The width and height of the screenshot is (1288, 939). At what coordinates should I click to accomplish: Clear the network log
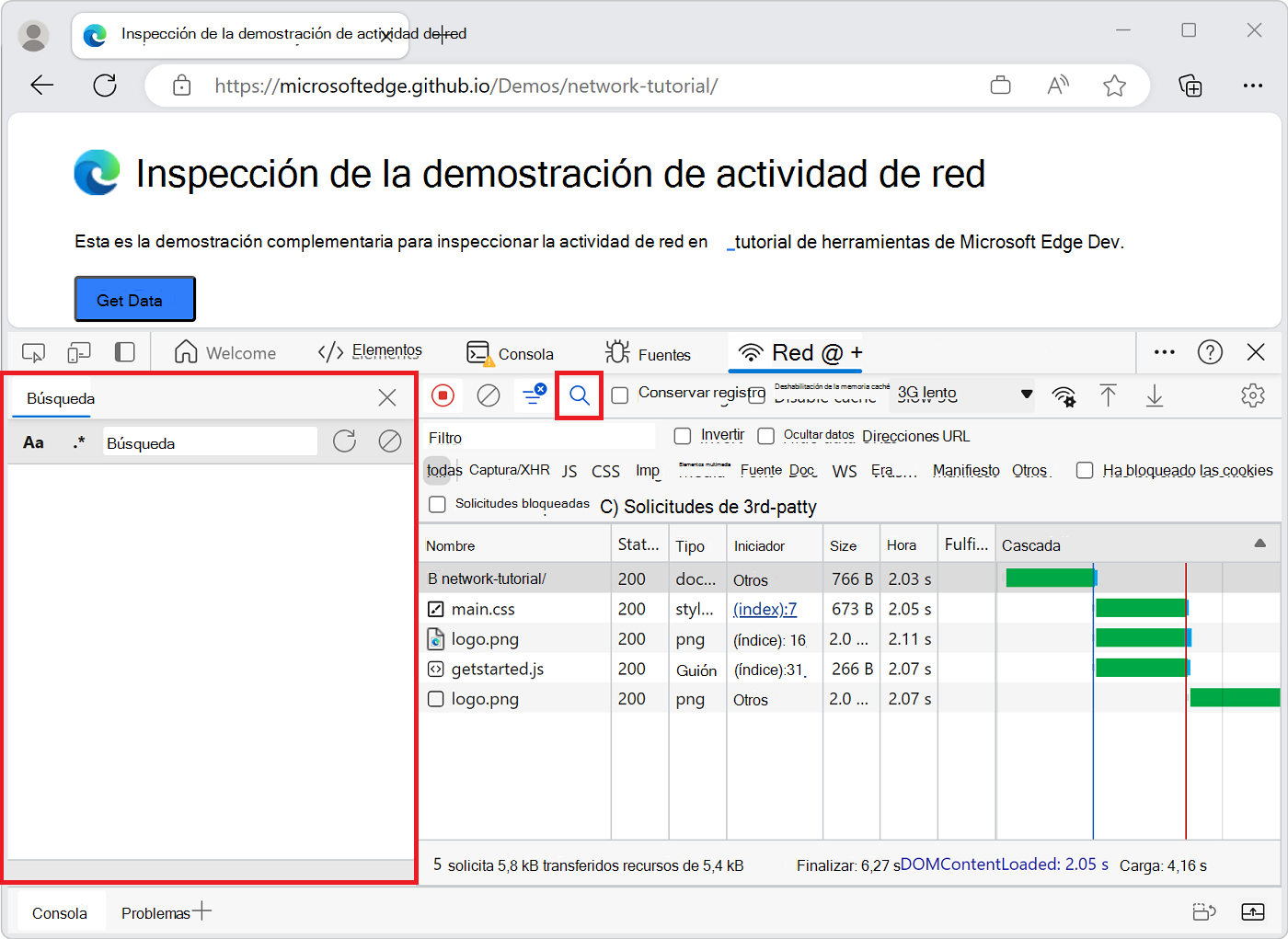[x=489, y=395]
